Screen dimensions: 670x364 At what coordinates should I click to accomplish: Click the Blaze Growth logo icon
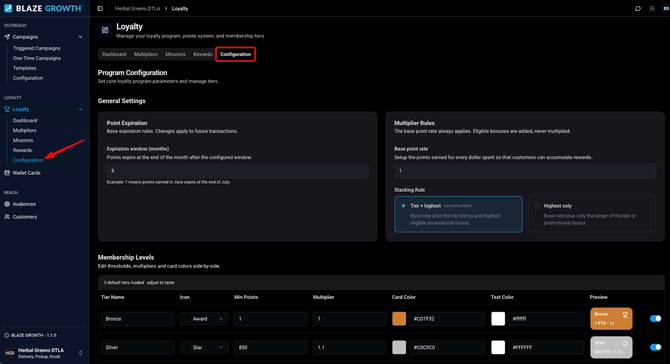[x=8, y=8]
